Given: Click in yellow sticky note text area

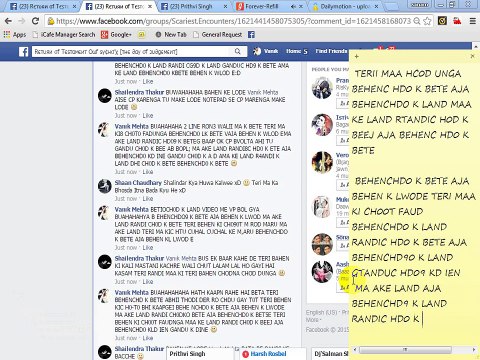Looking at the screenshot, I should tap(414, 203).
